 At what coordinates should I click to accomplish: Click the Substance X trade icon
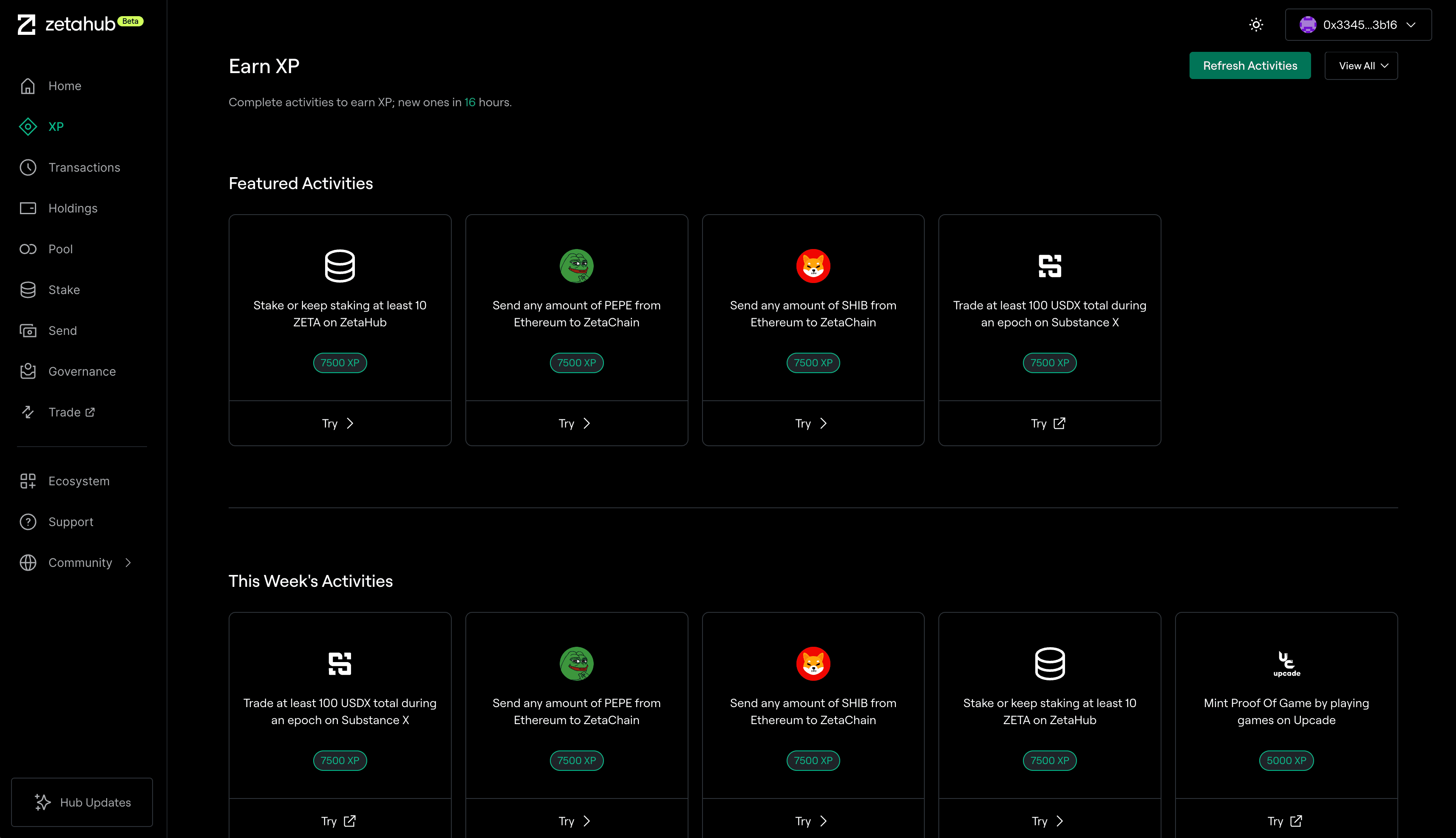pyautogui.click(x=1049, y=266)
